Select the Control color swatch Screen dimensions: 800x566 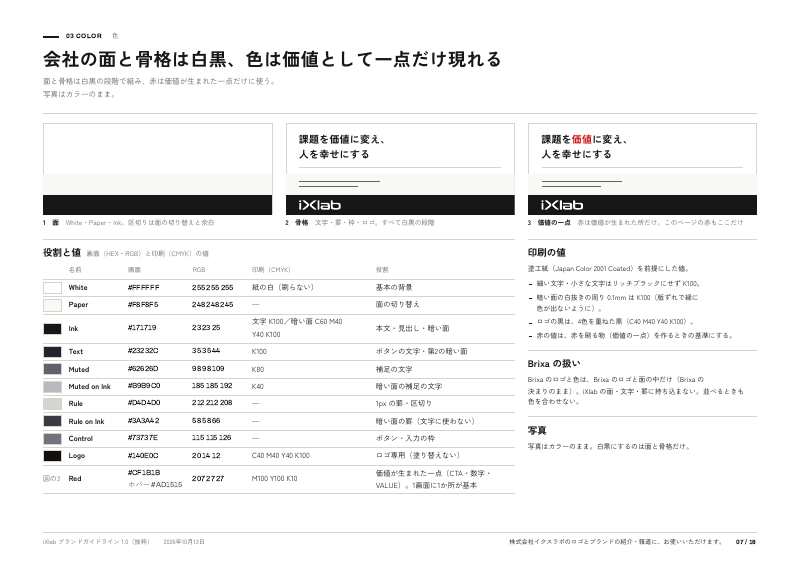pos(52,438)
